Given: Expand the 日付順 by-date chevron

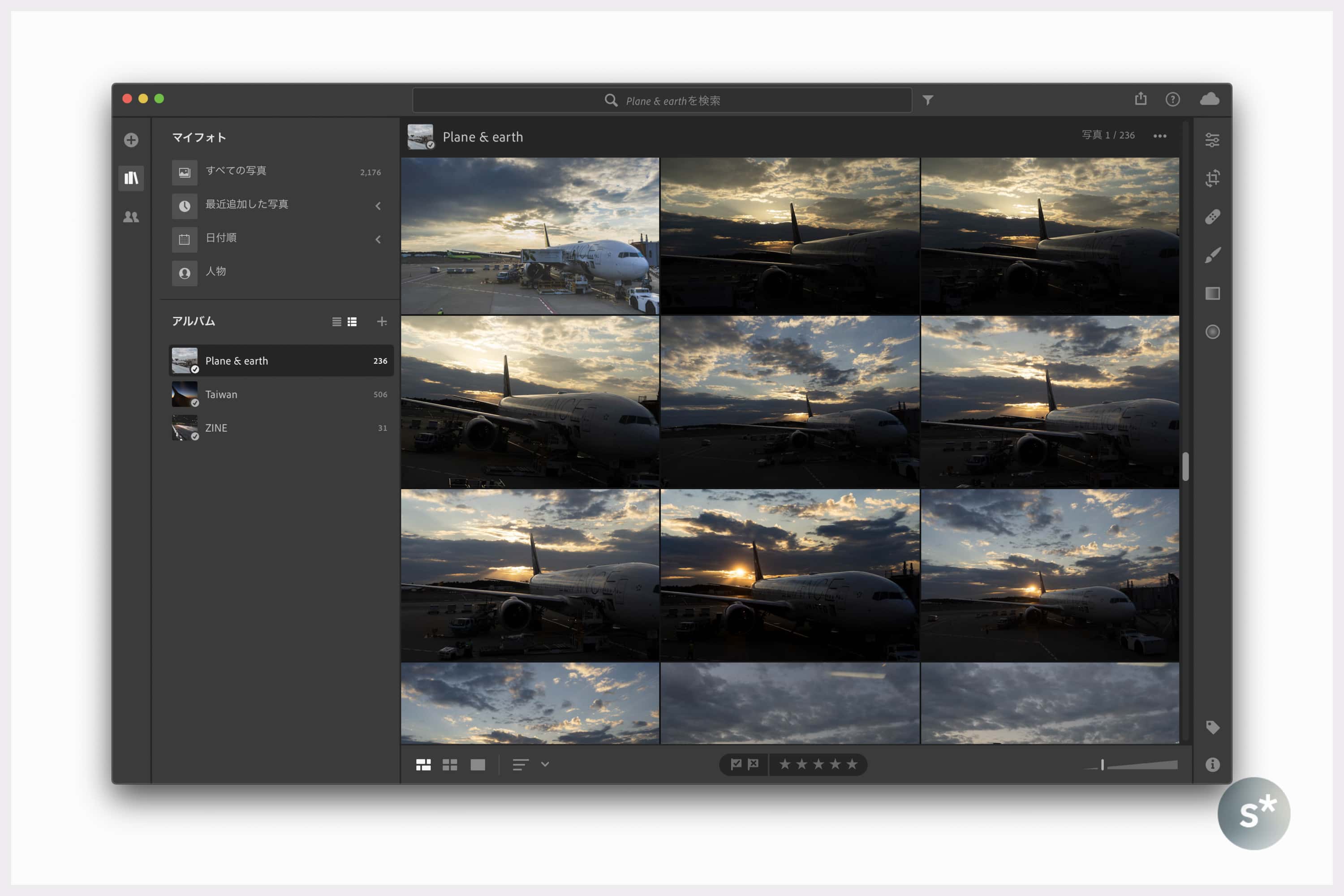Looking at the screenshot, I should tap(378, 239).
